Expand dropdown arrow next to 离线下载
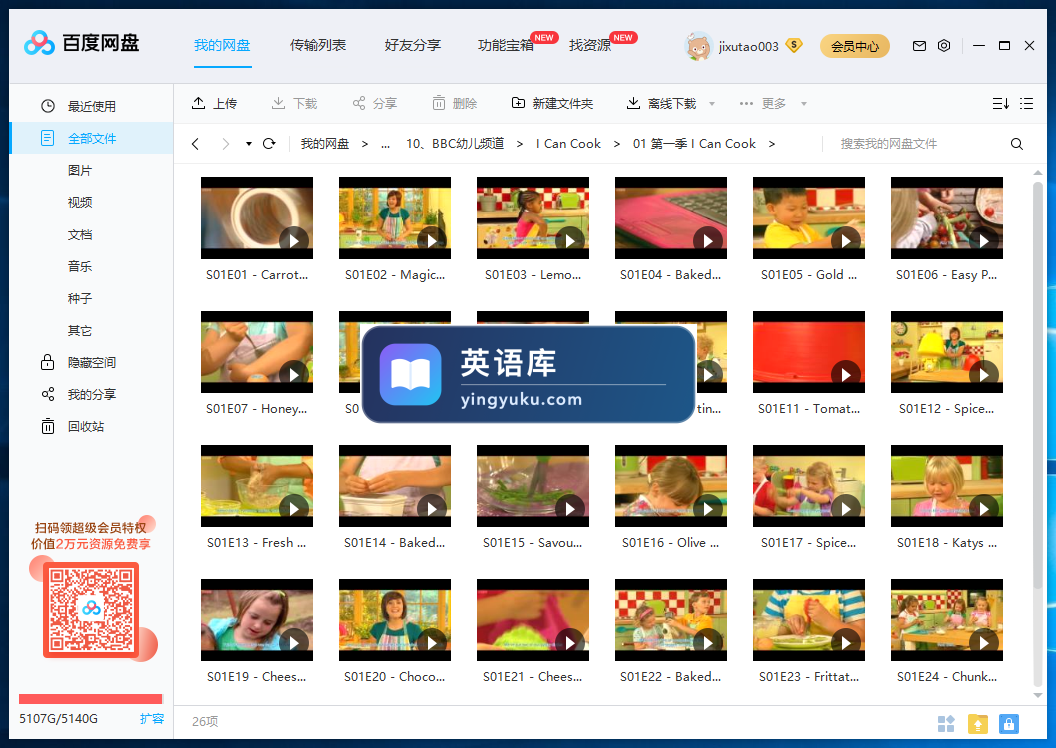 tap(712, 104)
